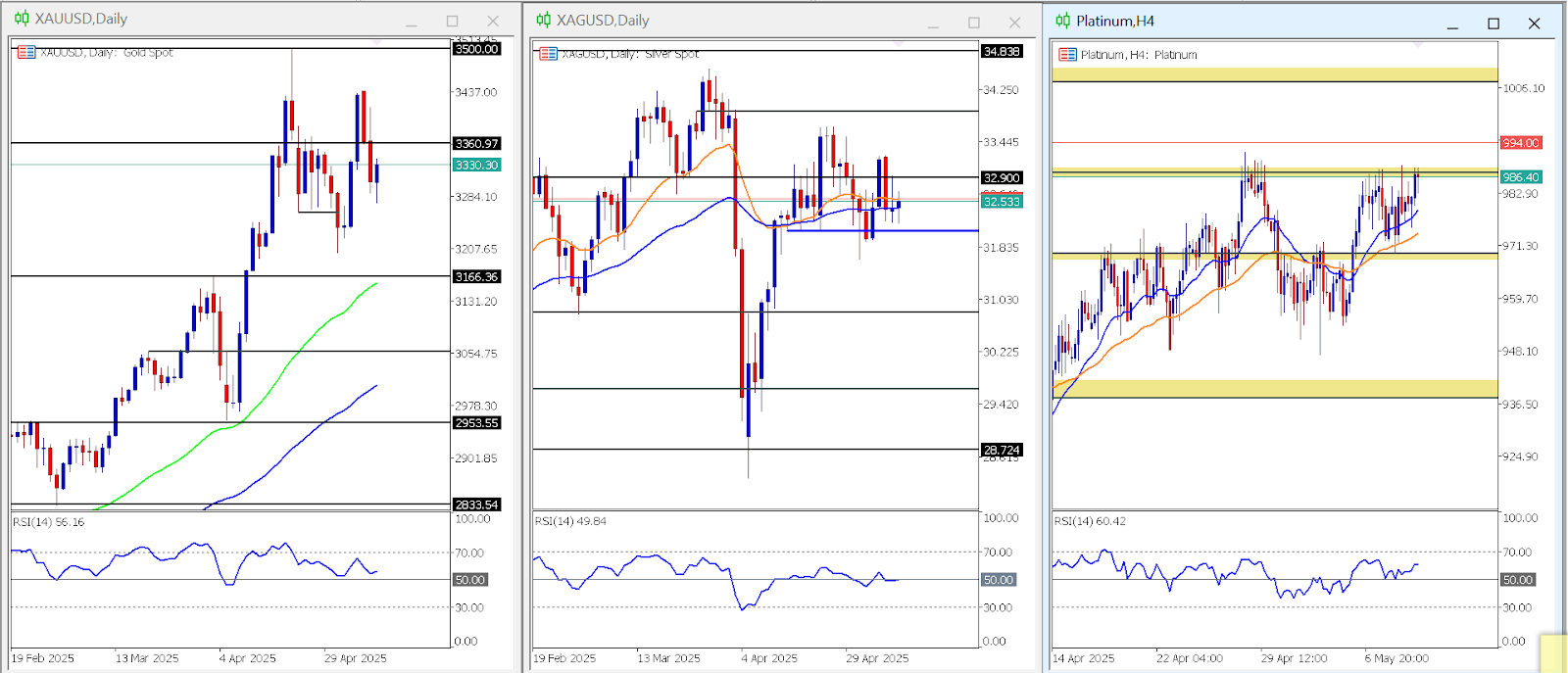Click the 34.838 price label in XAGUSD
Viewport: 1568px width, 673px height.
pos(1002,51)
